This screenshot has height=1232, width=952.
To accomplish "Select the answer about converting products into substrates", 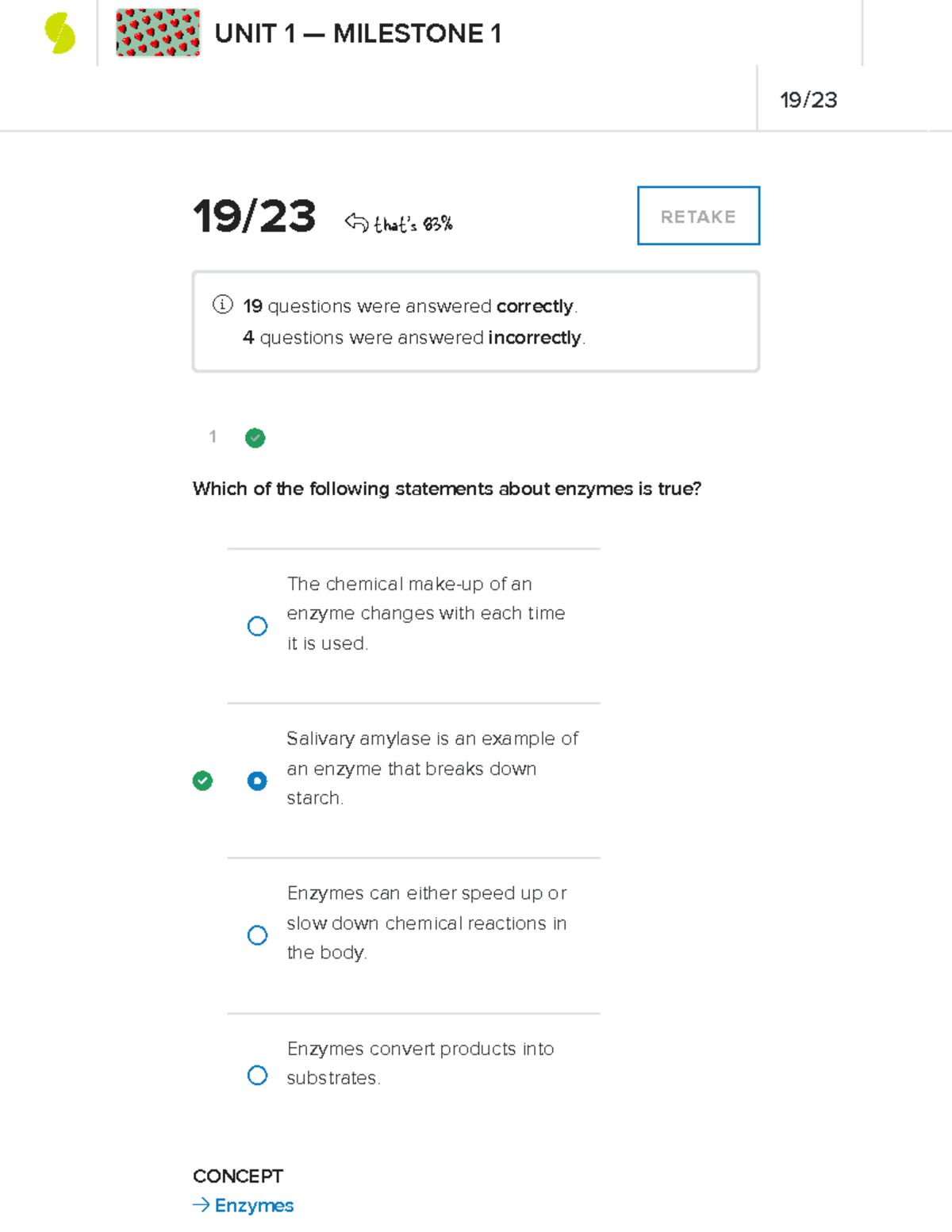I will (x=257, y=1075).
